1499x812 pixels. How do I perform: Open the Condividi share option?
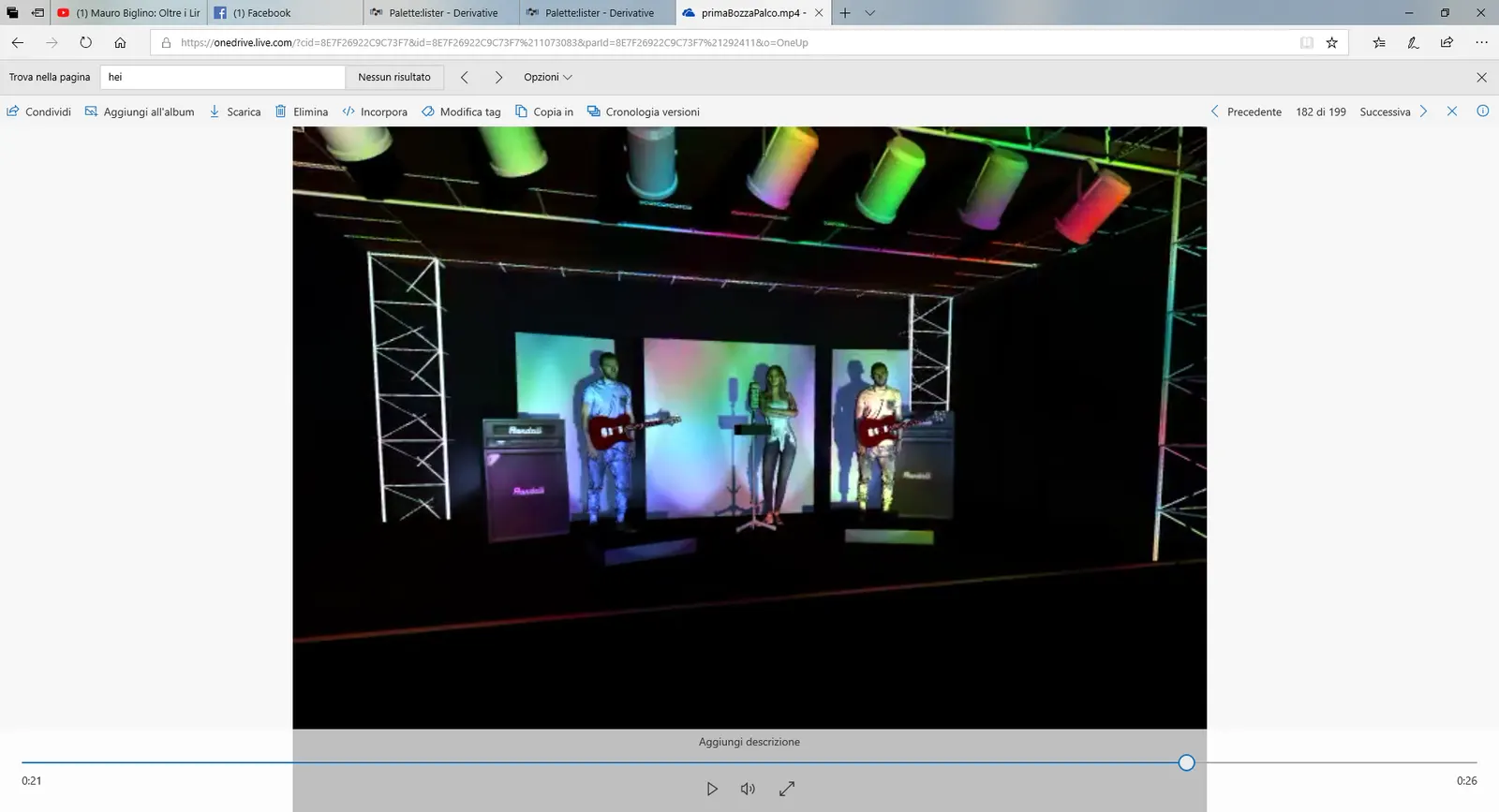tap(39, 111)
